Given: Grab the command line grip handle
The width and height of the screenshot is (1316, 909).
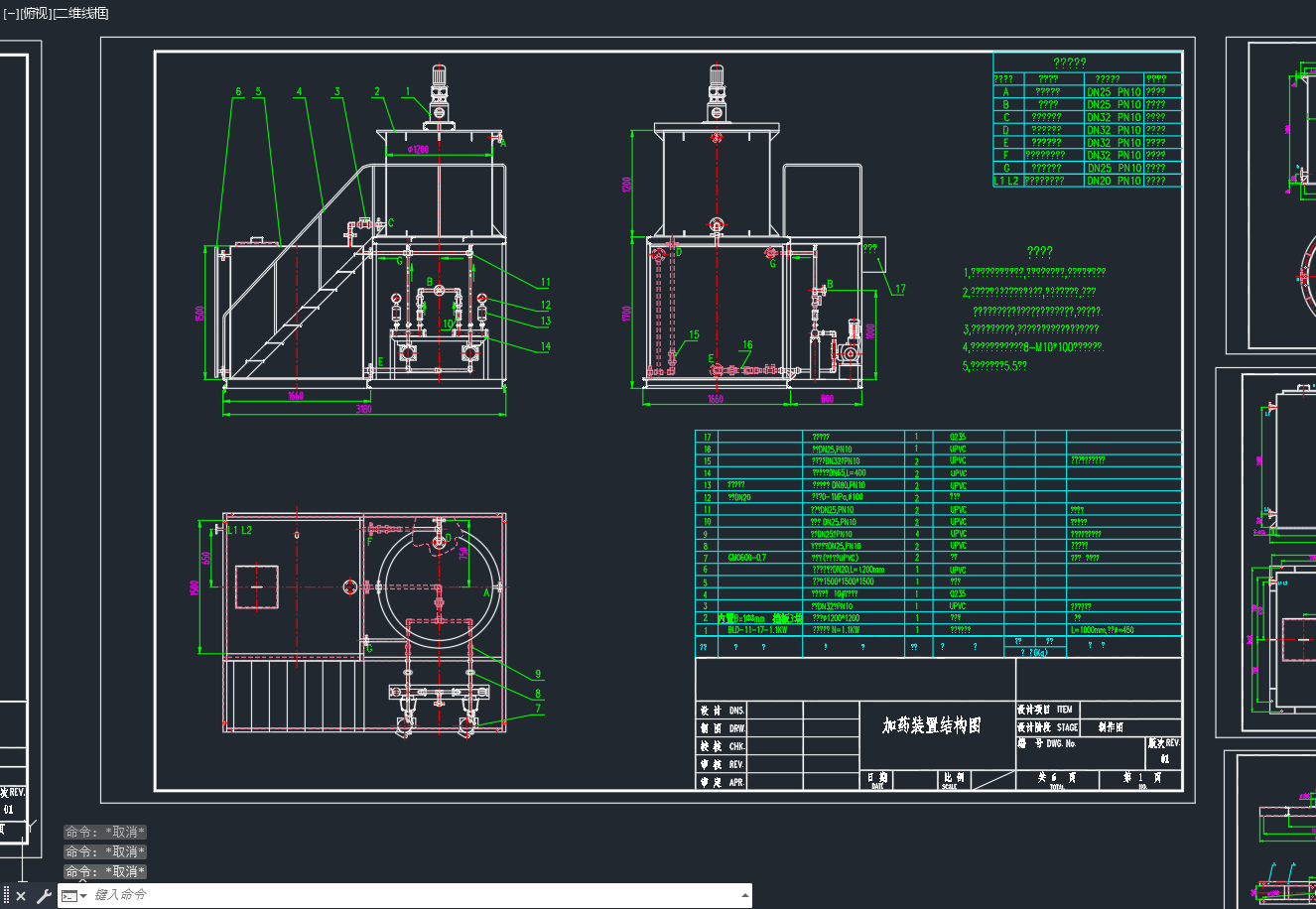Looking at the screenshot, I should click(x=6, y=896).
